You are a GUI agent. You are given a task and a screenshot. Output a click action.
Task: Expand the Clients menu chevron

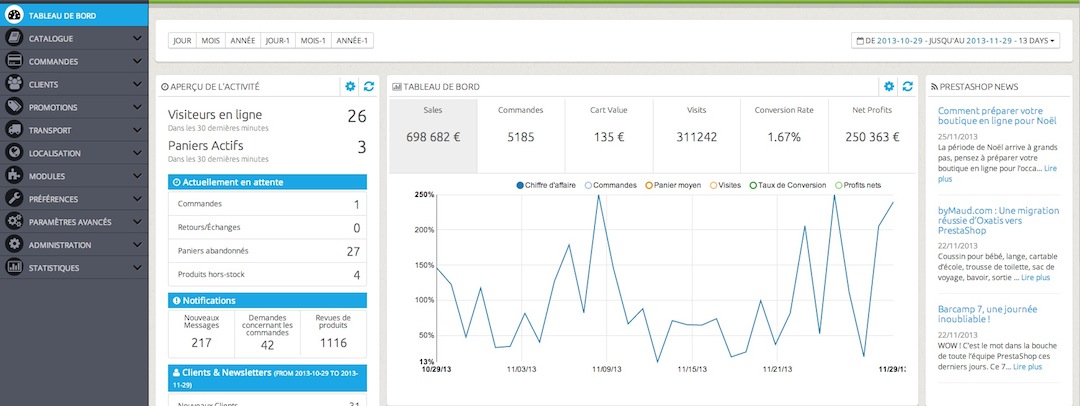coord(137,84)
